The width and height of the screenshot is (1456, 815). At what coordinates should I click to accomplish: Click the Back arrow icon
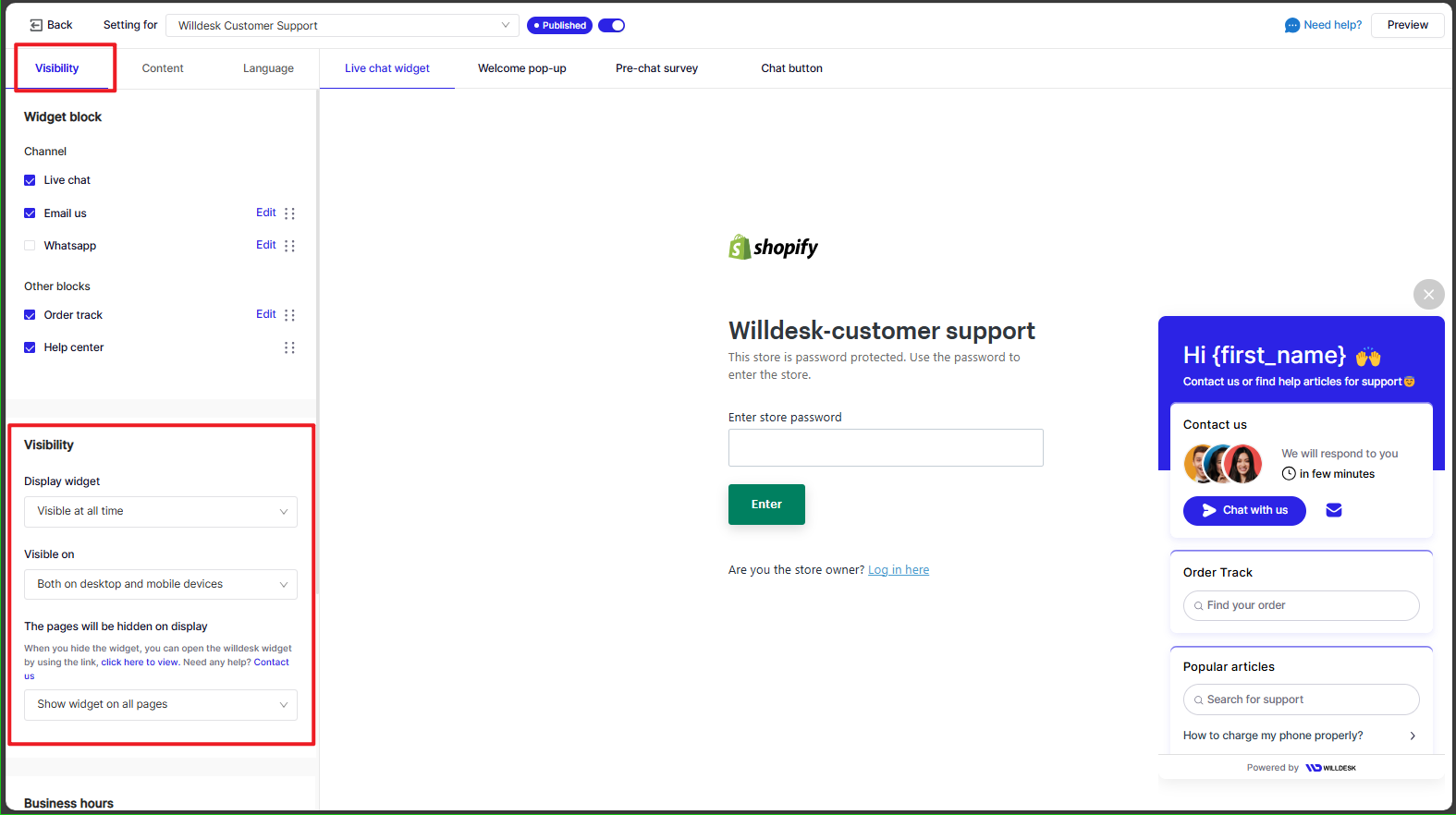36,25
